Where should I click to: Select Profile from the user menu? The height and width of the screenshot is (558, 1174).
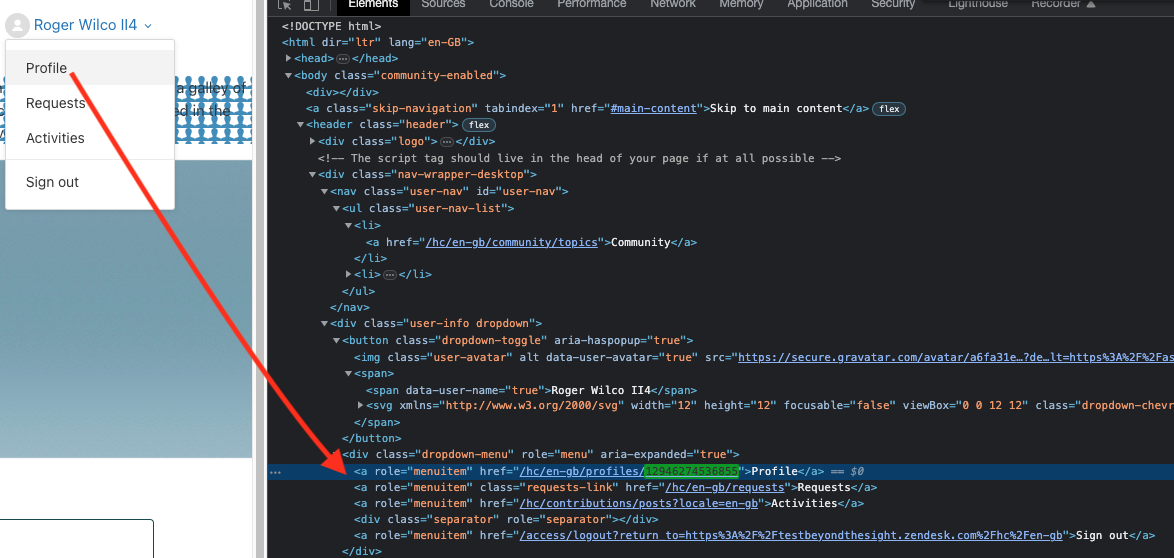pos(47,68)
